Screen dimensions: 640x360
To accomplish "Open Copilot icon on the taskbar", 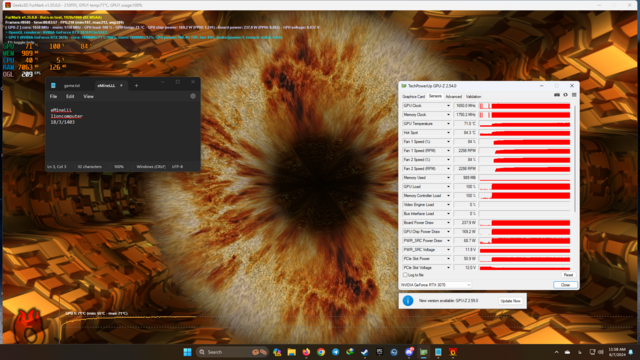I will point(277,352).
